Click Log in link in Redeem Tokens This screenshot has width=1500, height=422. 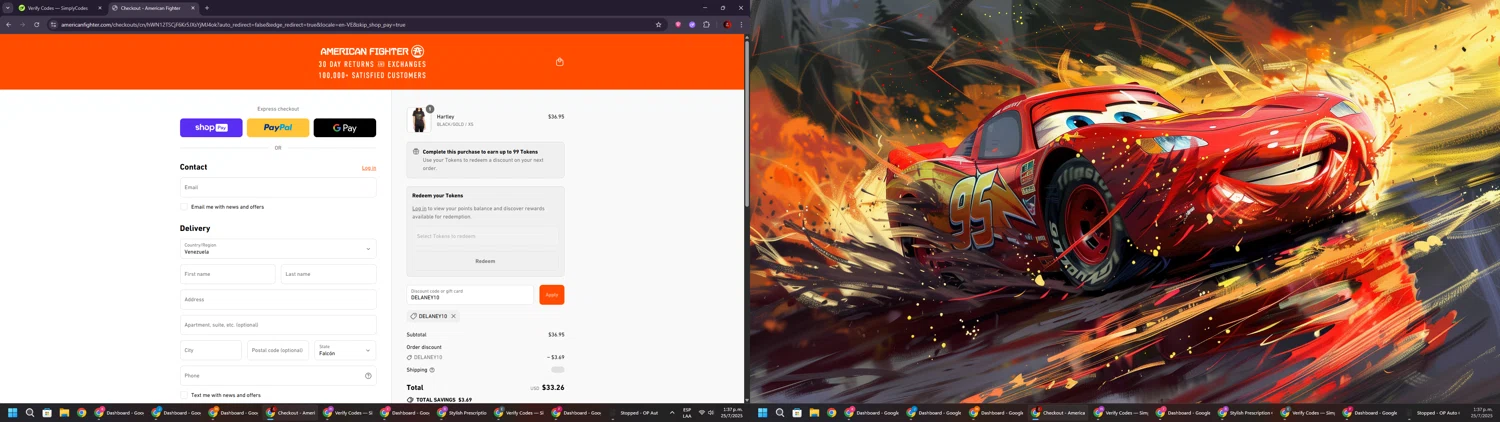click(419, 208)
